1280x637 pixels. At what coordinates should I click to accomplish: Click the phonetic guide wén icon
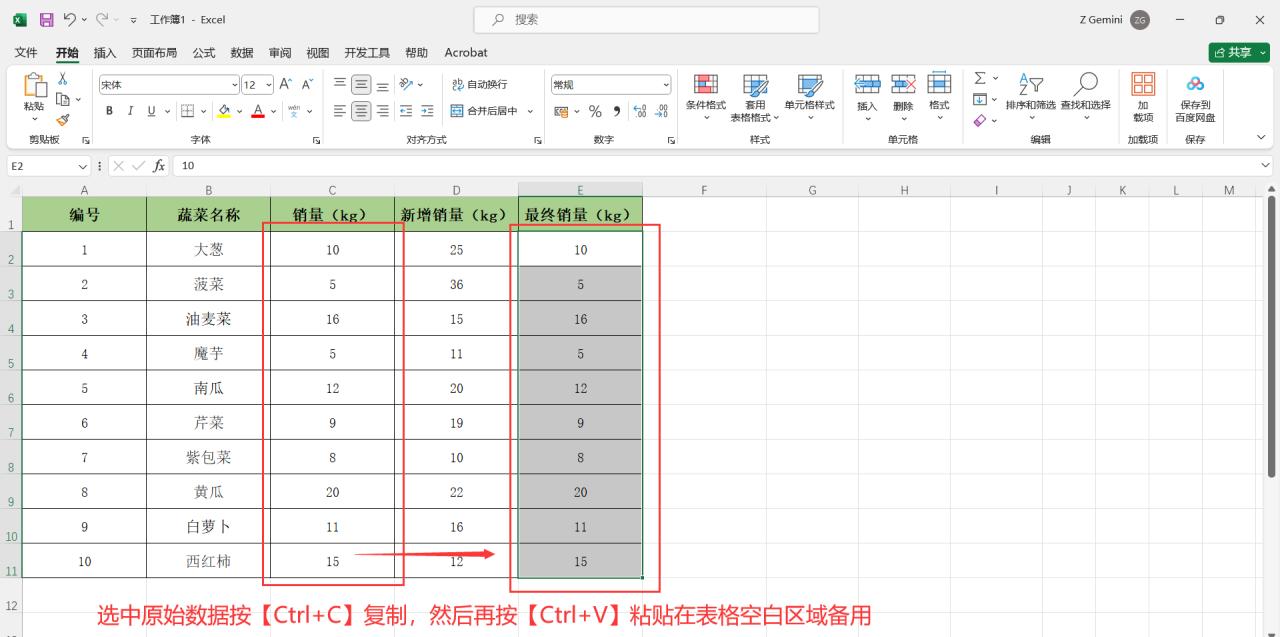point(294,111)
